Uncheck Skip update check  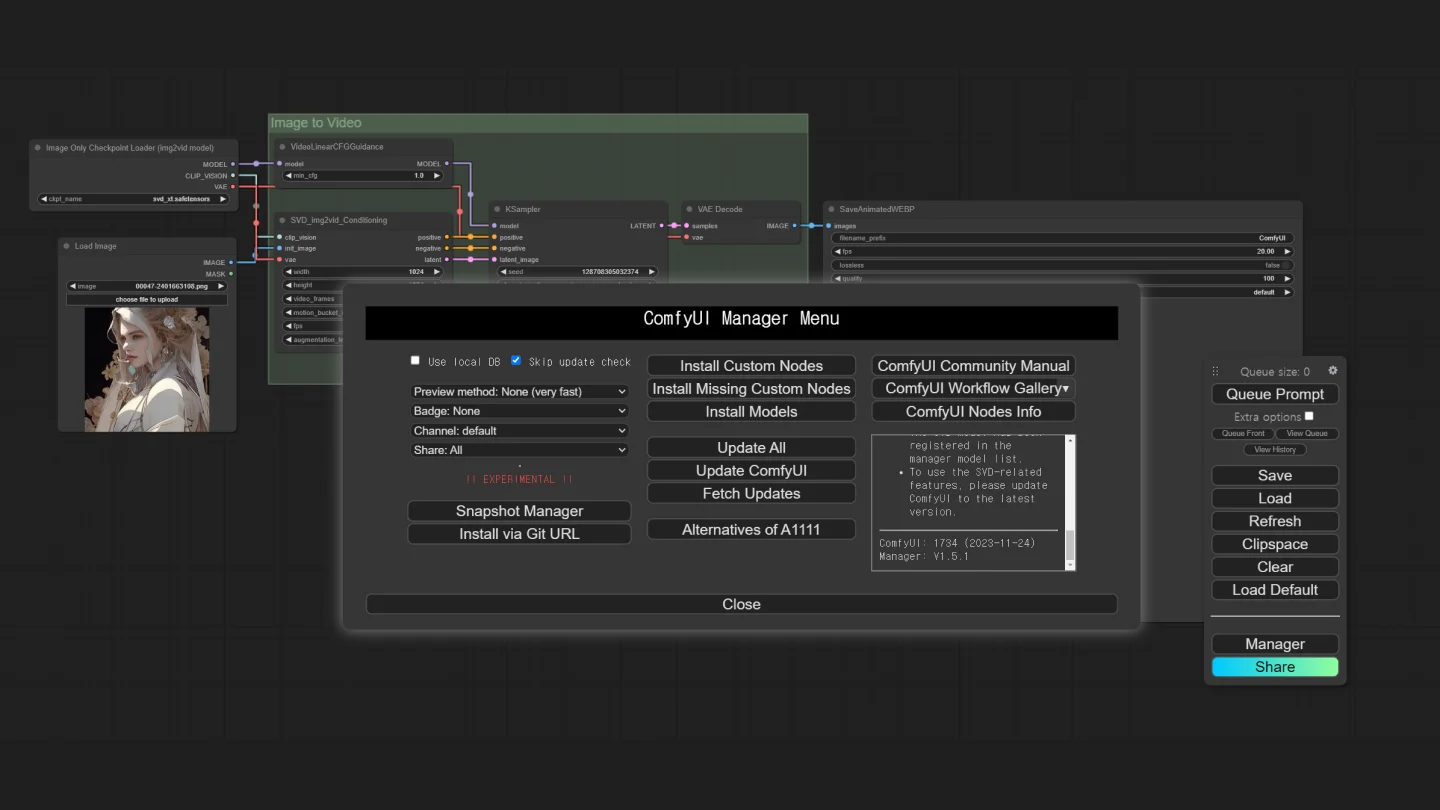tap(516, 361)
